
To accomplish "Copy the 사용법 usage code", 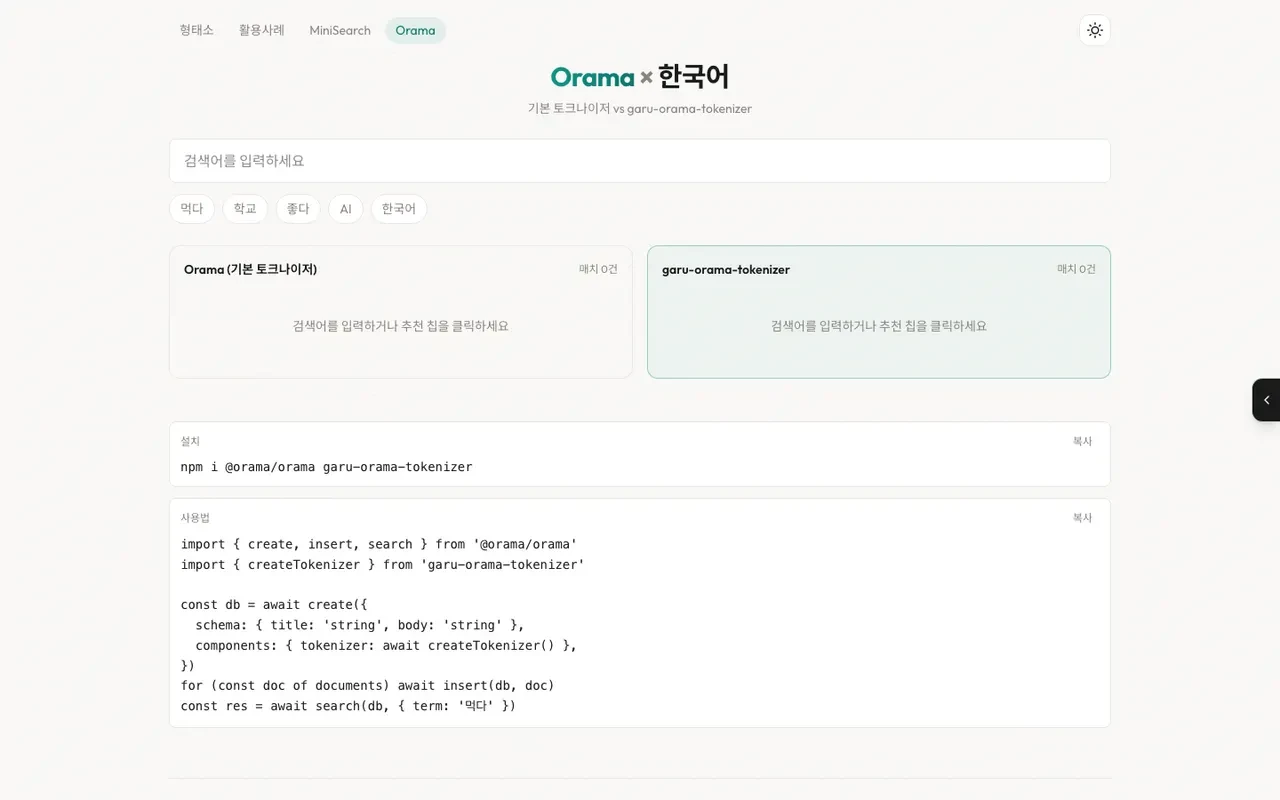I will (1082, 518).
